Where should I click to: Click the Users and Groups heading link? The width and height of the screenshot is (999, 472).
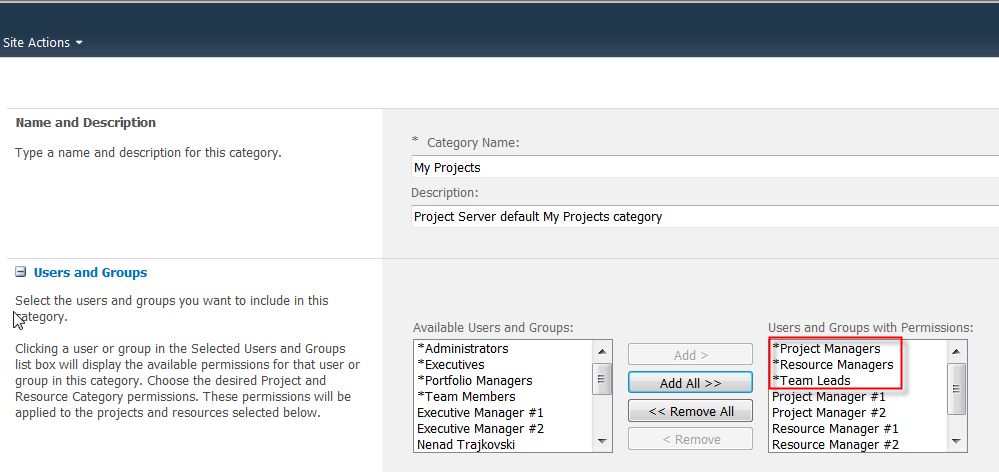coord(90,272)
